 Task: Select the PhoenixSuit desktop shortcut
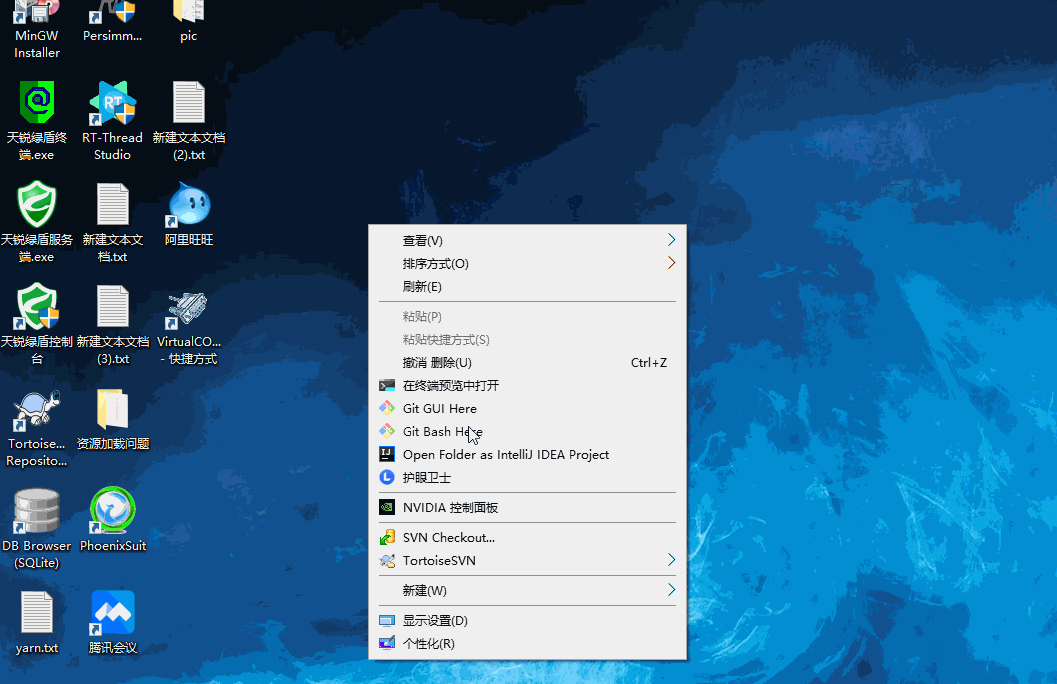pos(113,520)
